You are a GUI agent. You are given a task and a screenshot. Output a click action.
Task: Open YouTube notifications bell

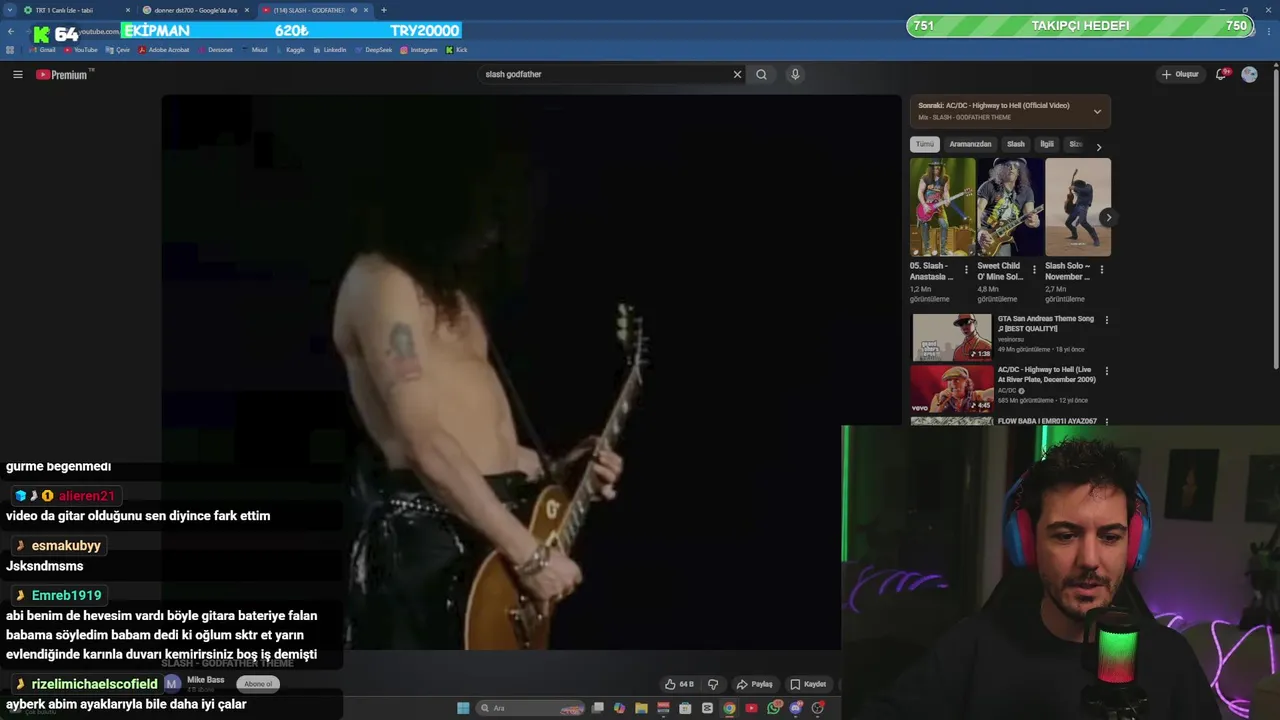(x=1222, y=74)
